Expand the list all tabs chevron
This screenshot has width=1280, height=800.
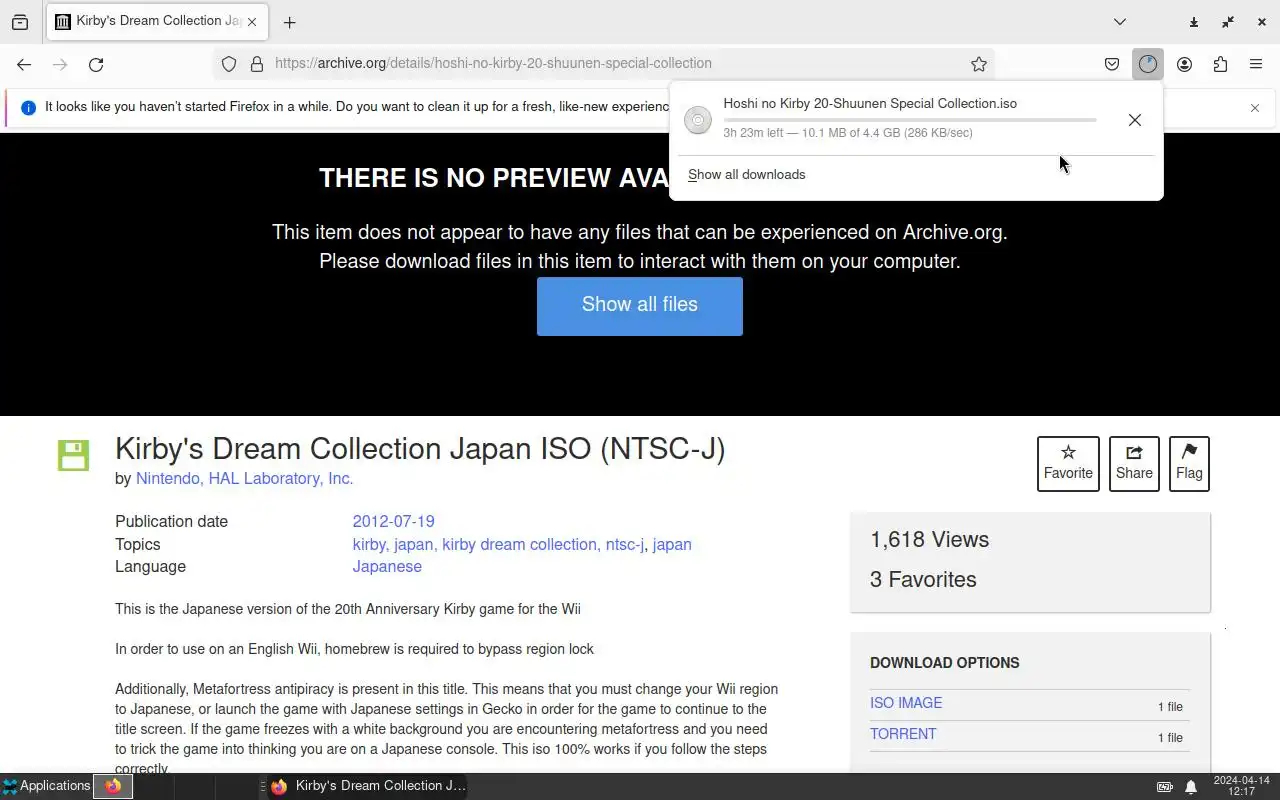[1120, 22]
